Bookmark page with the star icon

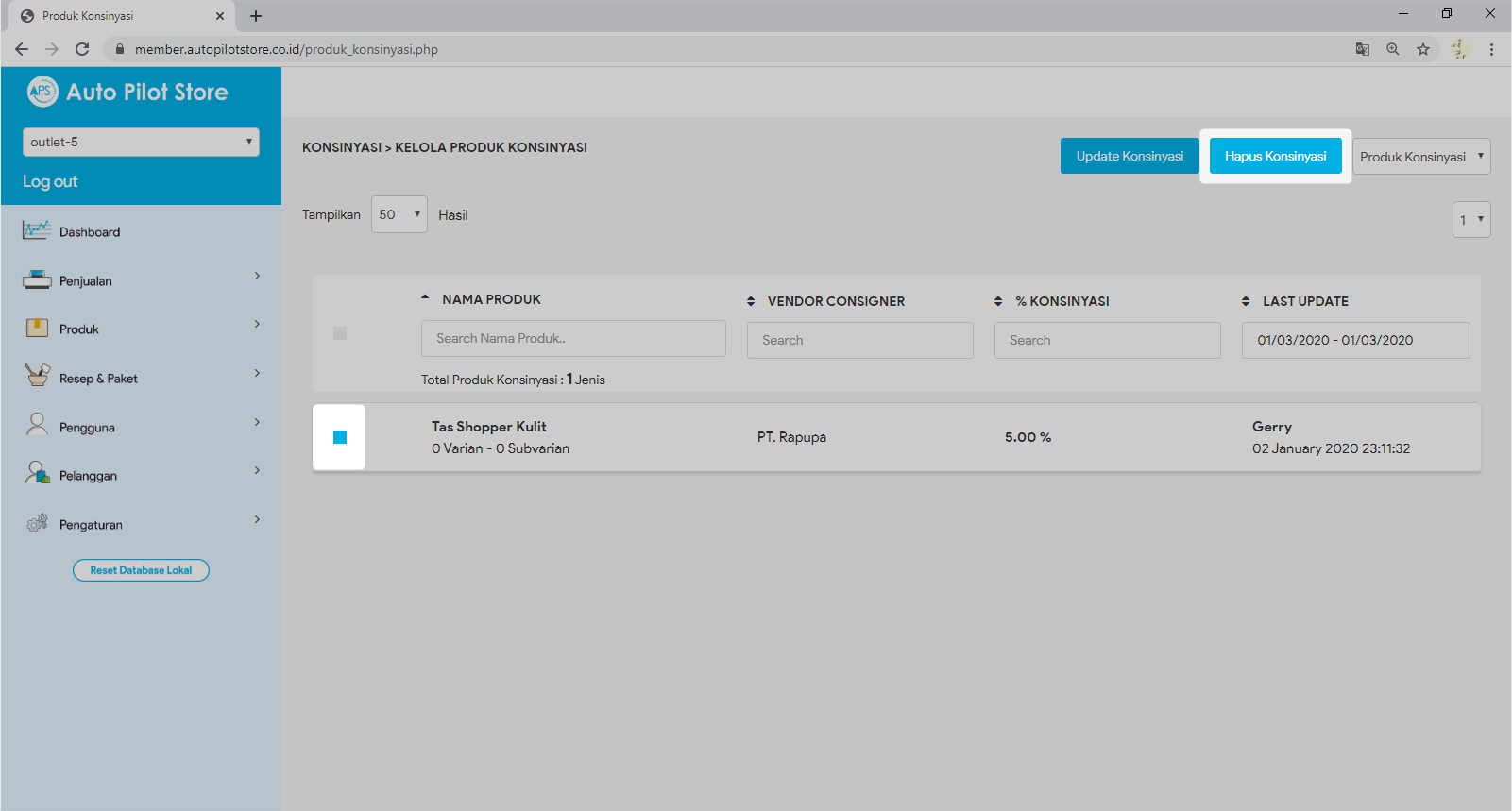[x=1422, y=49]
